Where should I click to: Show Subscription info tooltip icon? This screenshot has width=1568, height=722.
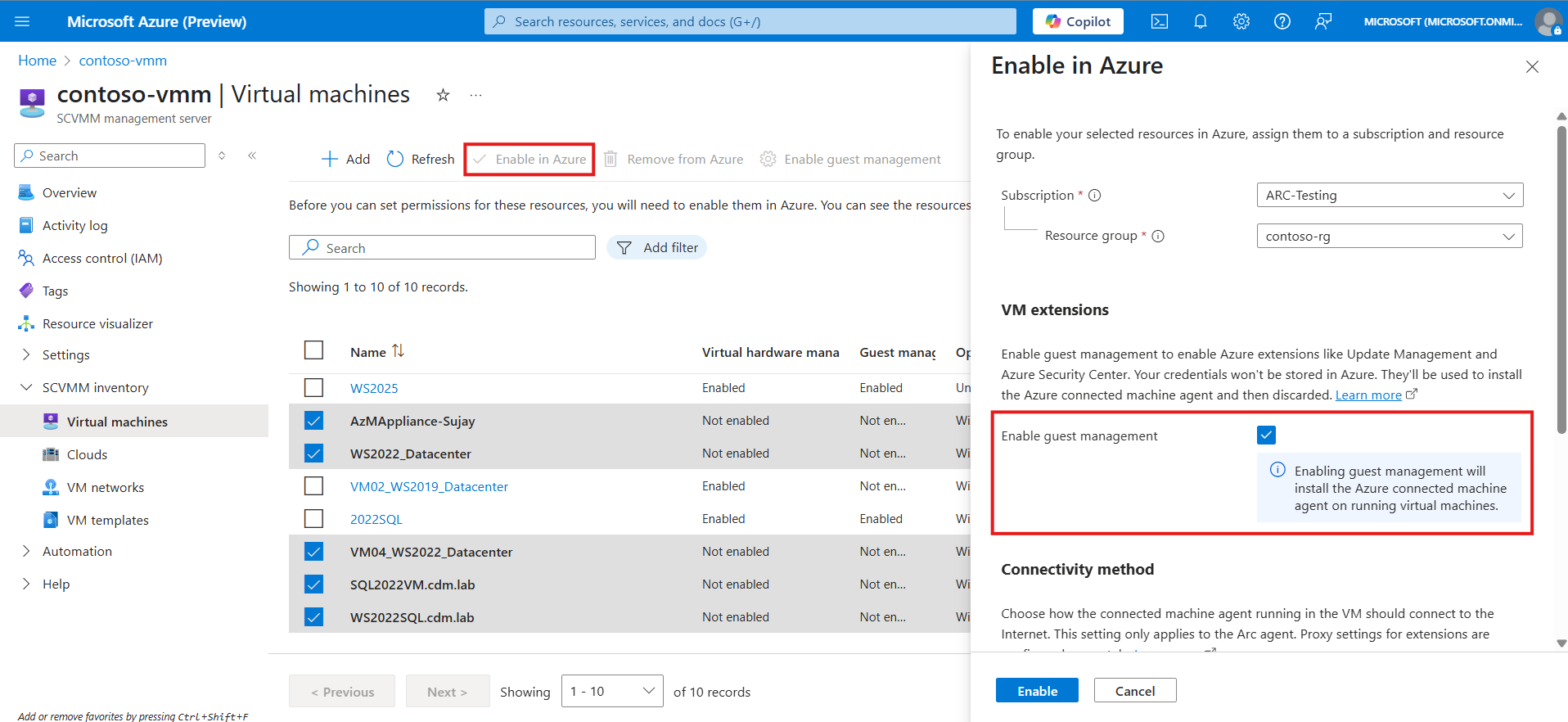[1095, 196]
